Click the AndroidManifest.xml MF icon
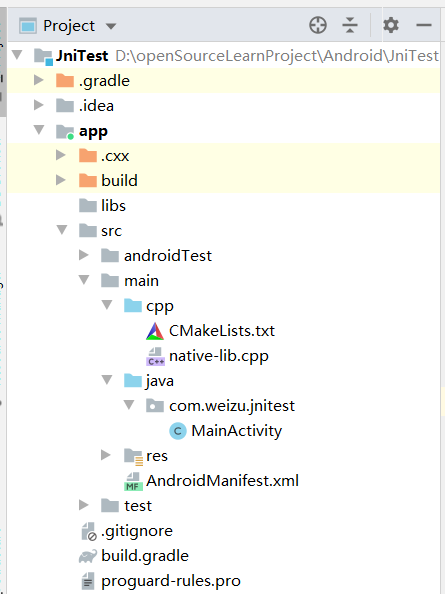This screenshot has height=594, width=445. (x=133, y=481)
